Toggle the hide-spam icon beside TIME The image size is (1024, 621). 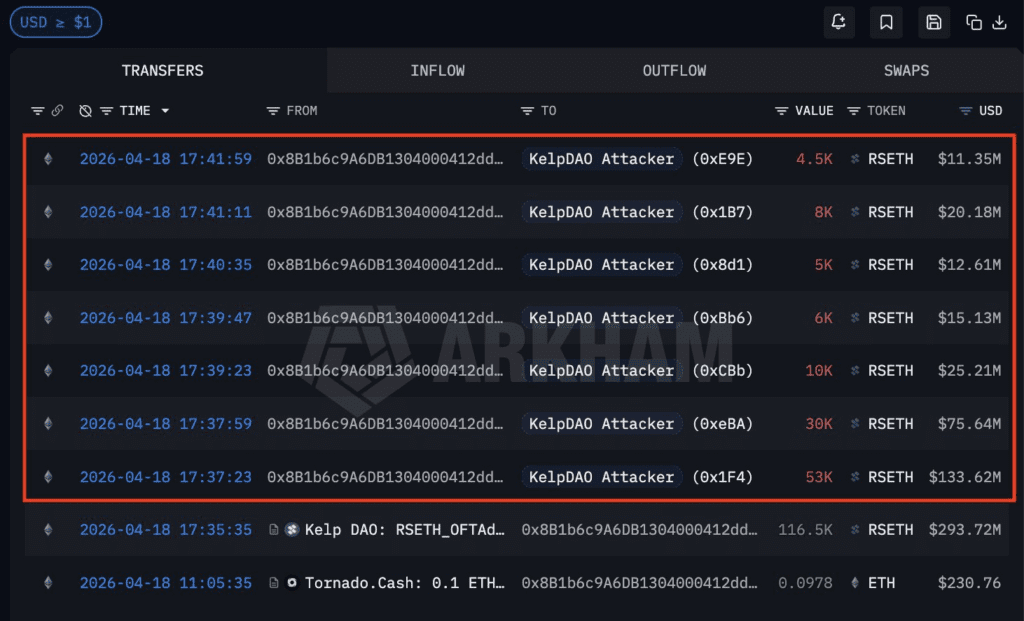pos(85,111)
